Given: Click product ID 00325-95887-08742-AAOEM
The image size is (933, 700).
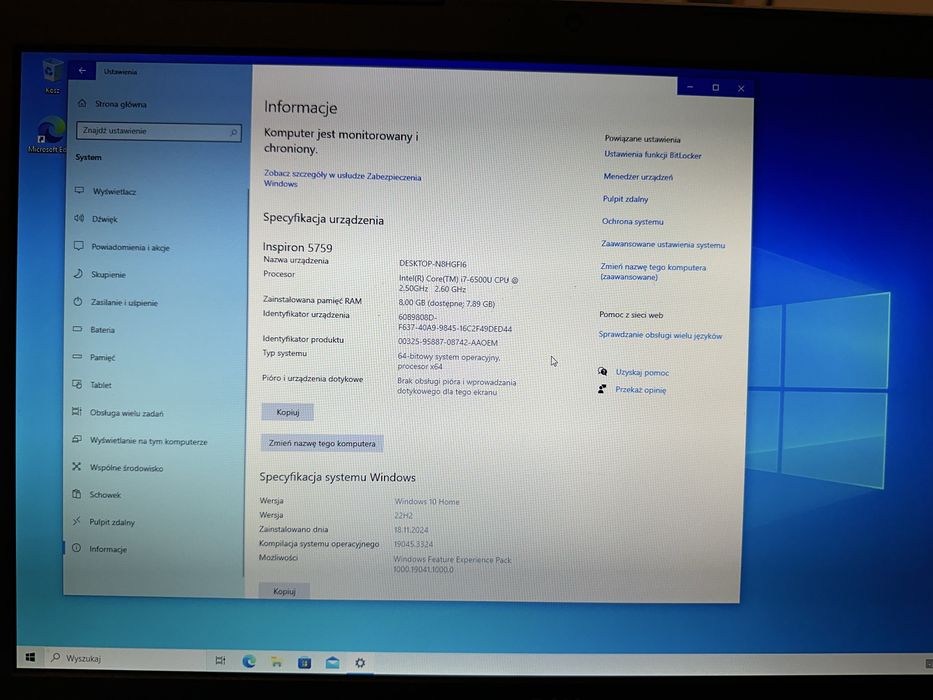Looking at the screenshot, I should click(447, 342).
